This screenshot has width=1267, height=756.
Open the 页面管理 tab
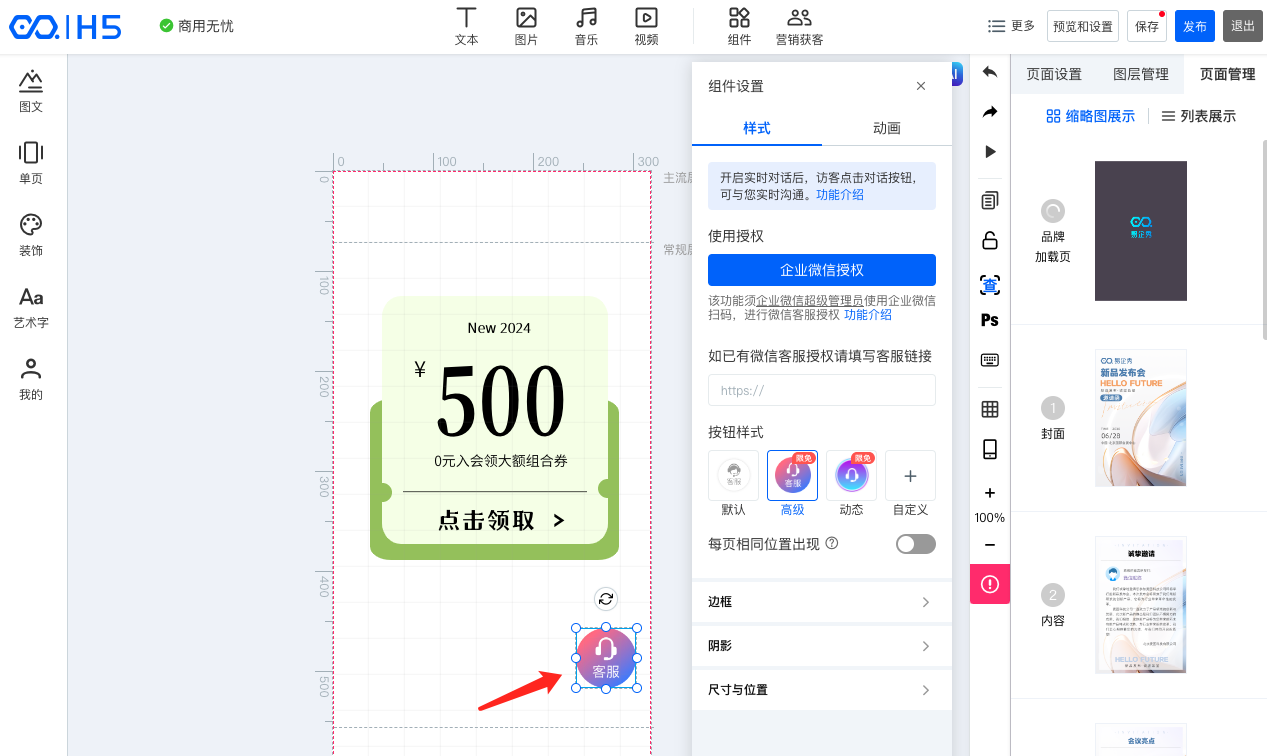[x=1227, y=74]
